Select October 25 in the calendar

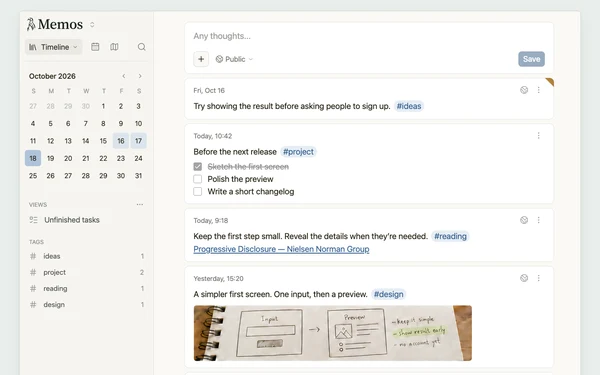[33, 176]
